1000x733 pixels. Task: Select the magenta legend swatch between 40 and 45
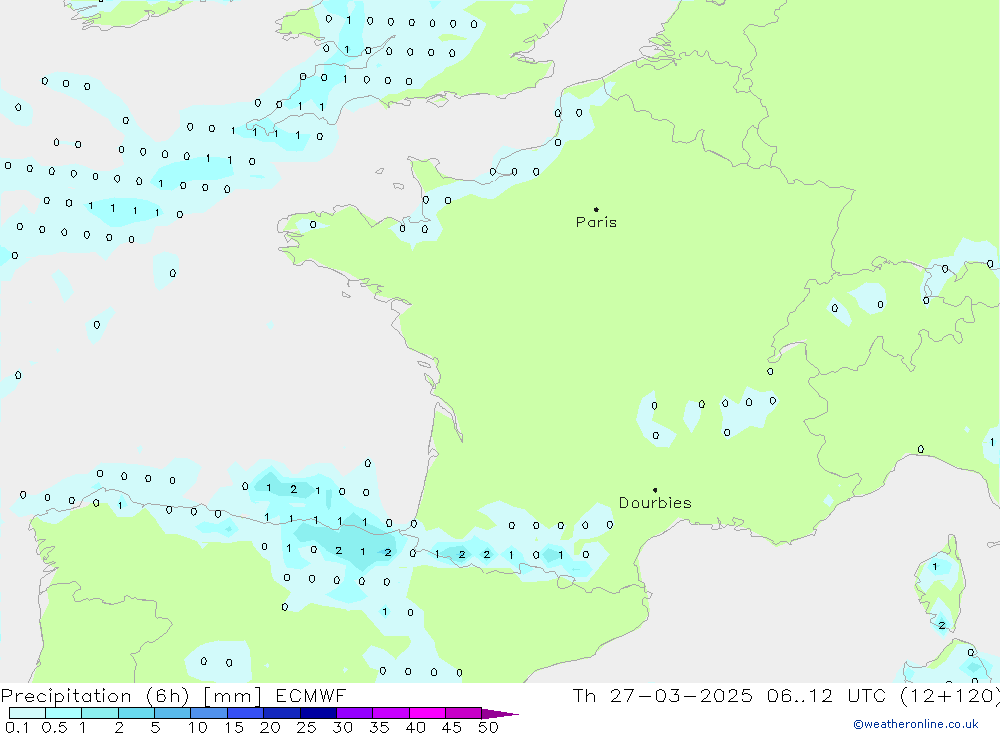pos(427,713)
